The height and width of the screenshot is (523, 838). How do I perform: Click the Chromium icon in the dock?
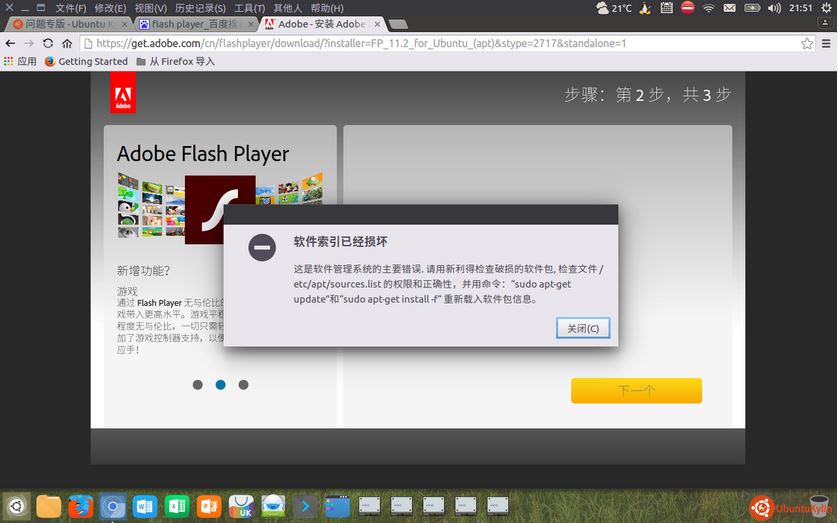[x=113, y=506]
